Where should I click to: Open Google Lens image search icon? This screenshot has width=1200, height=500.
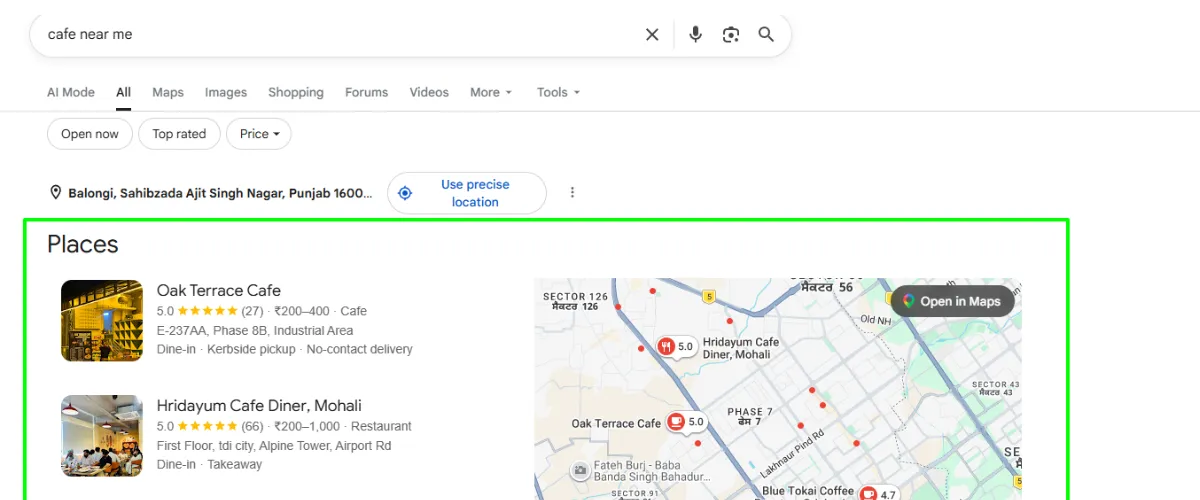(x=731, y=35)
